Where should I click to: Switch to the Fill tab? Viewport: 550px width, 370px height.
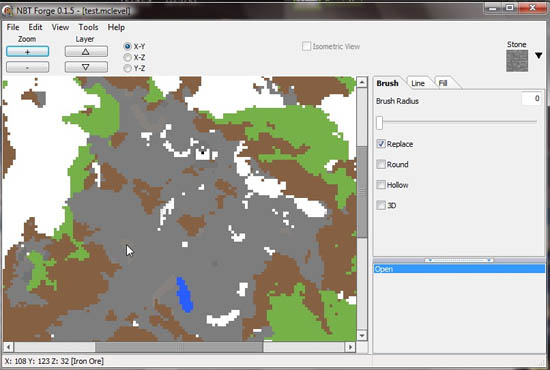point(443,83)
